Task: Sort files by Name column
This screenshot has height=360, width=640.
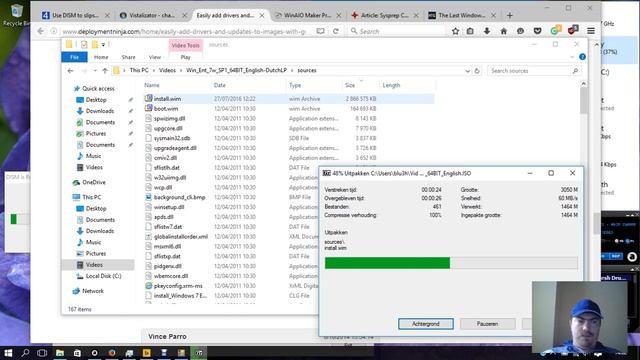Action: (151, 85)
